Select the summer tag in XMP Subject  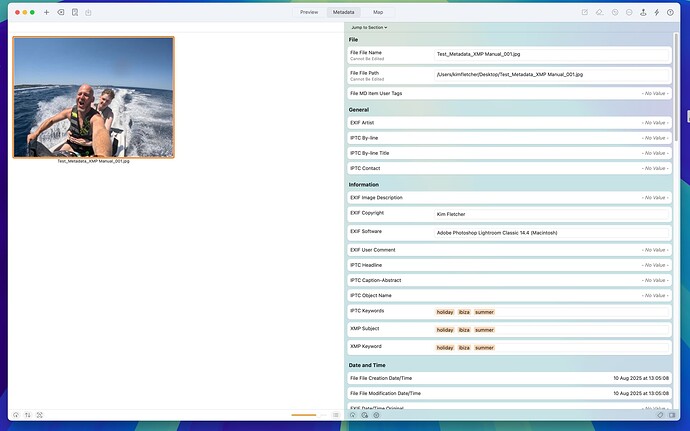pyautogui.click(x=484, y=330)
